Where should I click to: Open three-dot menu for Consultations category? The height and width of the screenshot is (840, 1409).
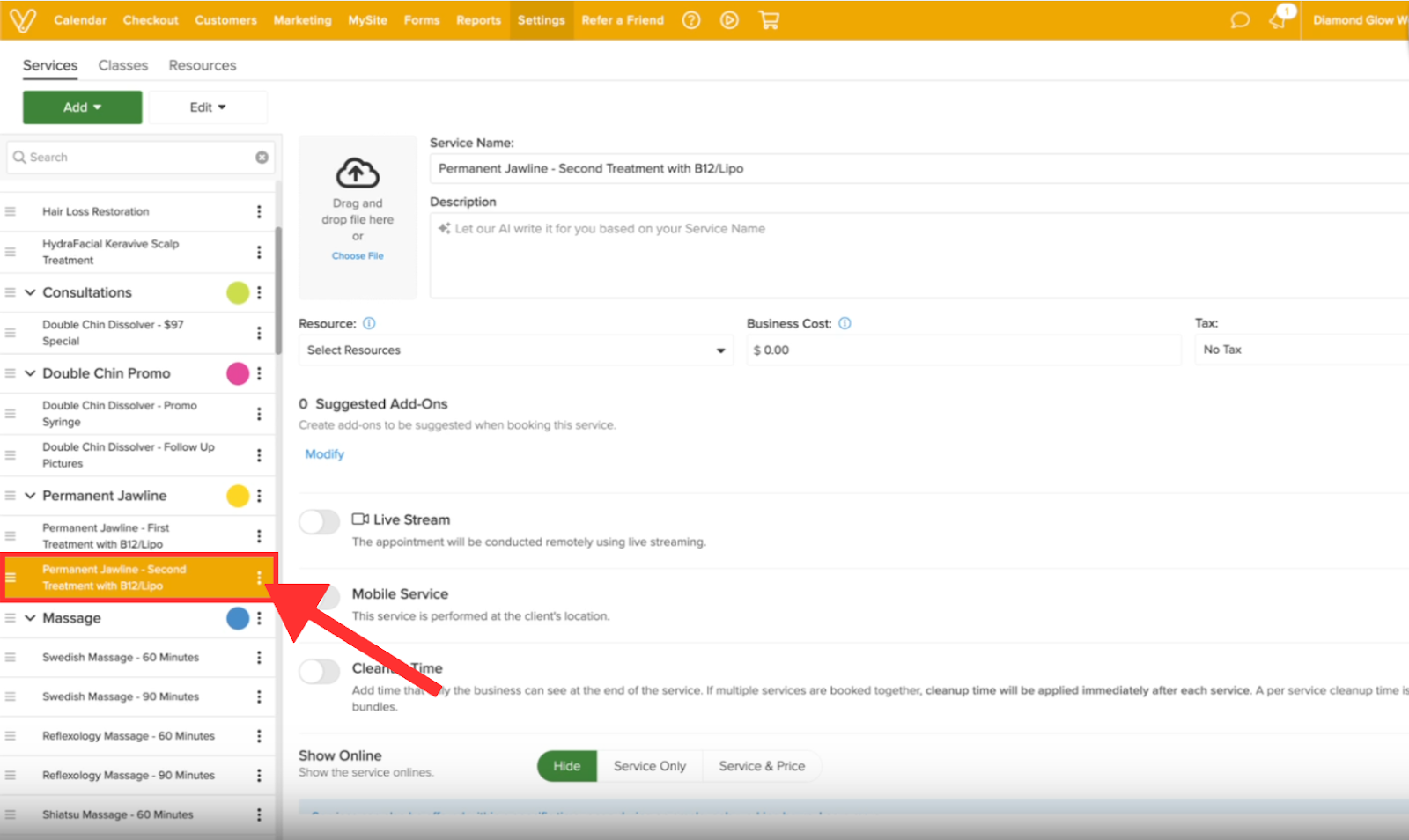point(259,292)
